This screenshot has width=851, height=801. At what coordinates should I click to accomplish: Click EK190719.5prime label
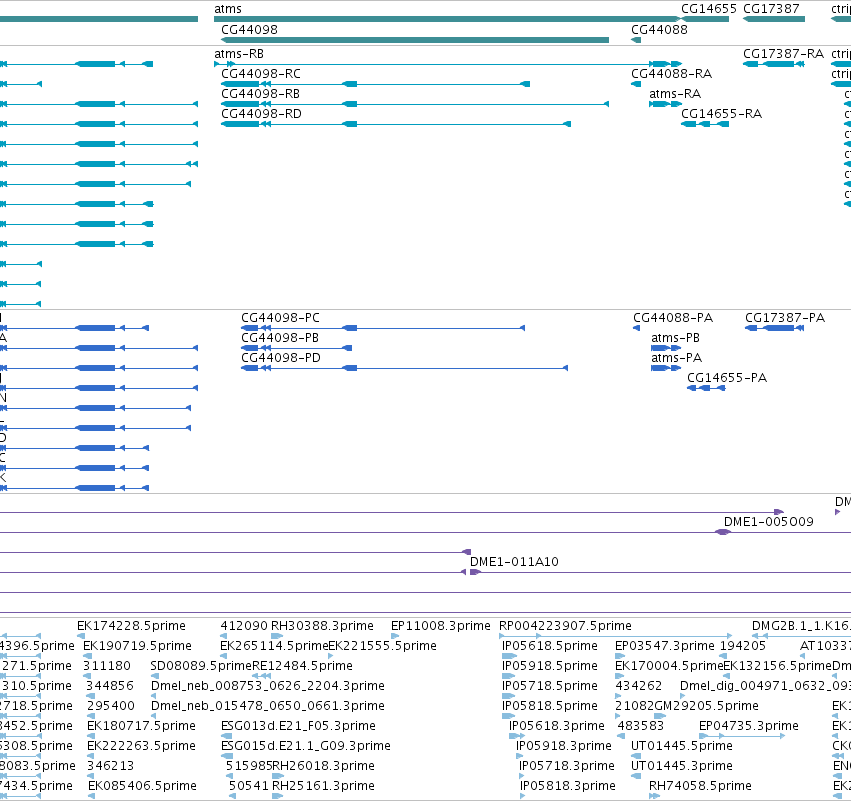click(x=137, y=646)
